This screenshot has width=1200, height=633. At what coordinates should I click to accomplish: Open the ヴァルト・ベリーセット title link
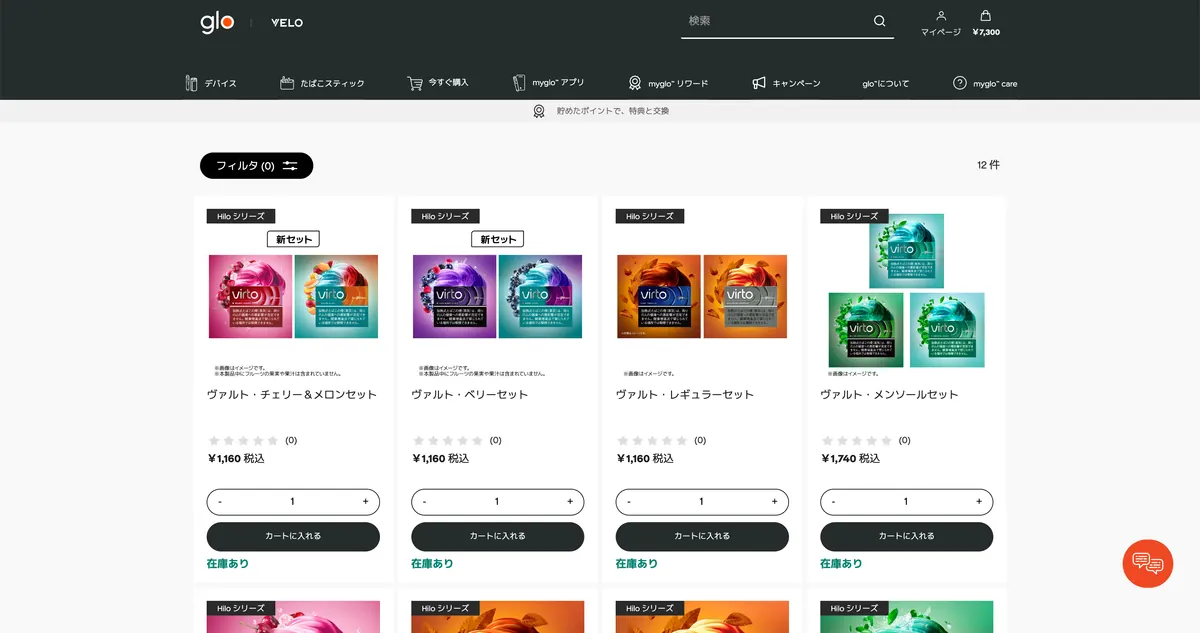(x=470, y=395)
